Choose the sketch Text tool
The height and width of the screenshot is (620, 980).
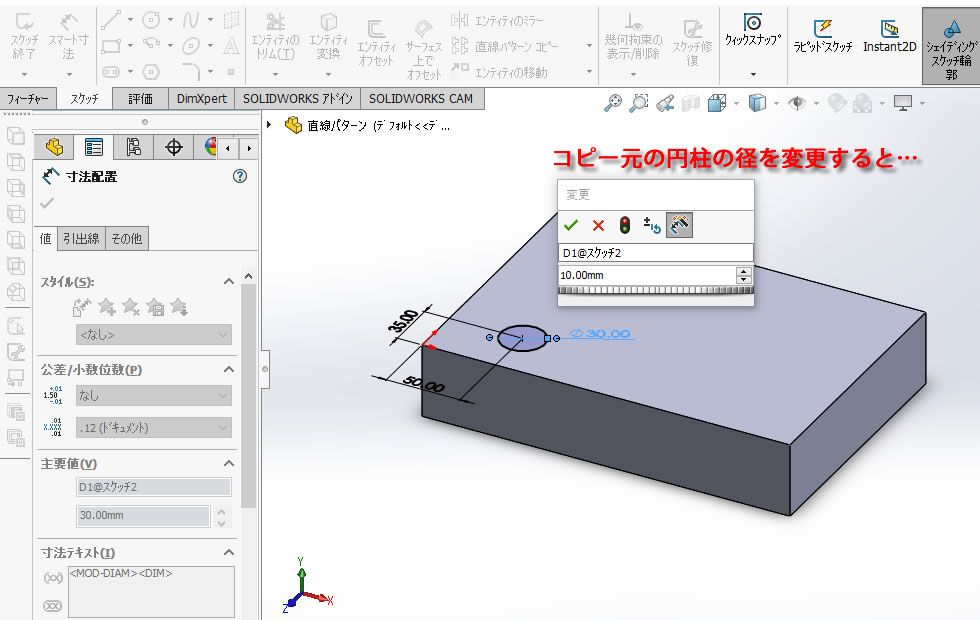click(231, 46)
